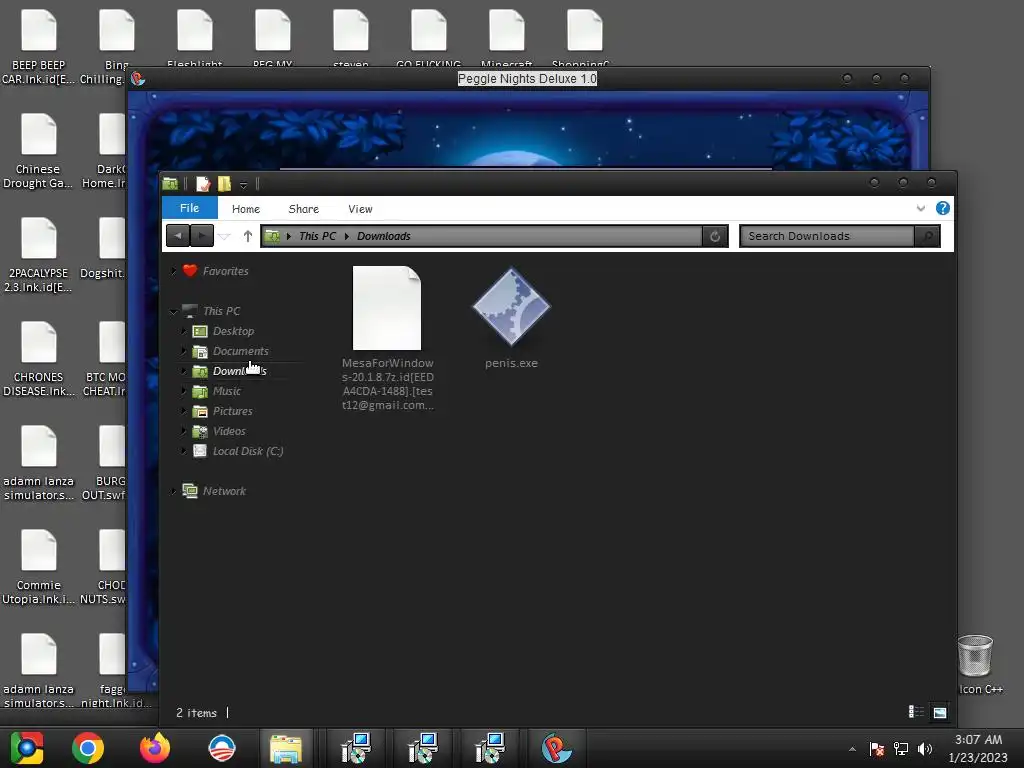Open the recent locations dropdown arrow
Screen dimensions: 1024x768
224,236
